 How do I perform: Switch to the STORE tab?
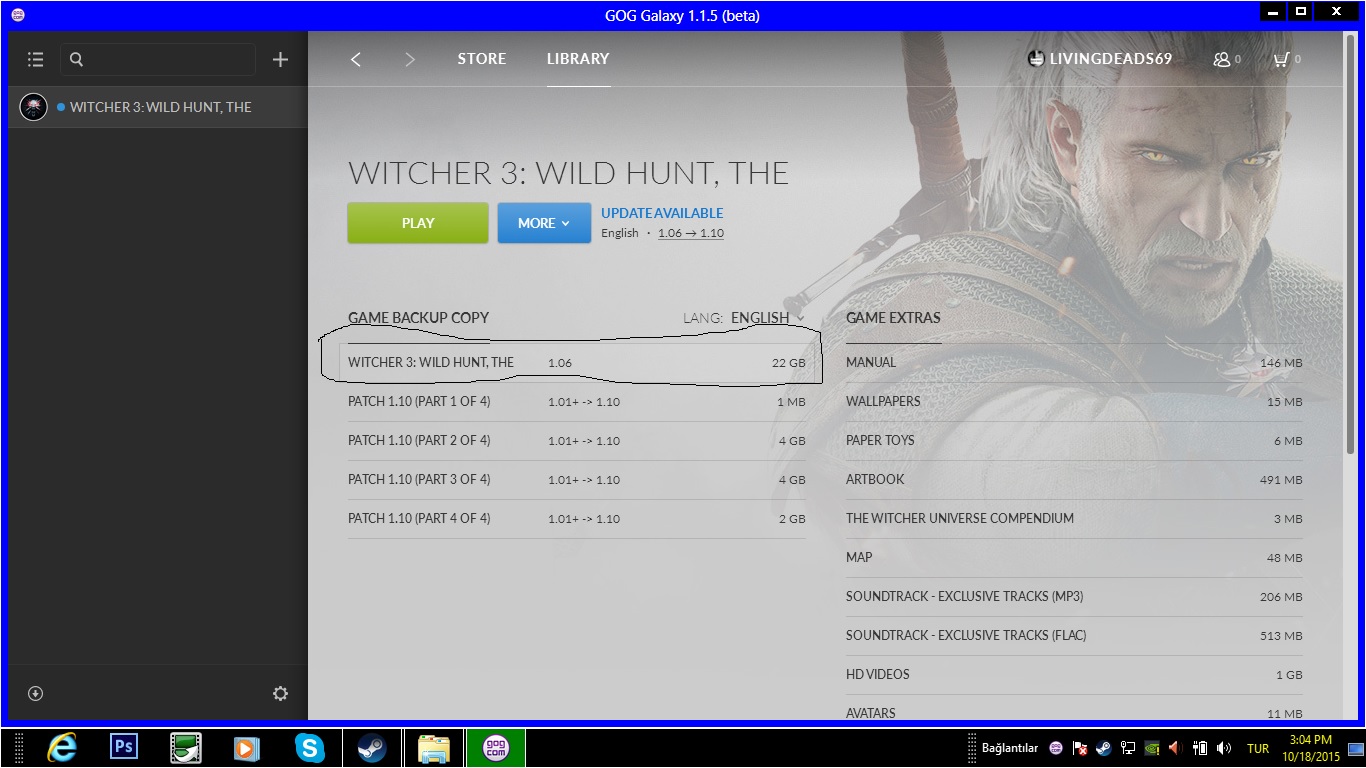coord(482,59)
